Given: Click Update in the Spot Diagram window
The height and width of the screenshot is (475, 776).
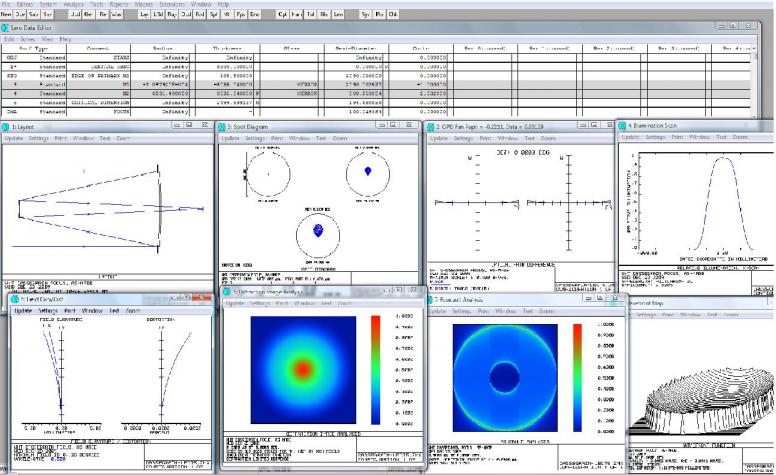Looking at the screenshot, I should pos(230,138).
